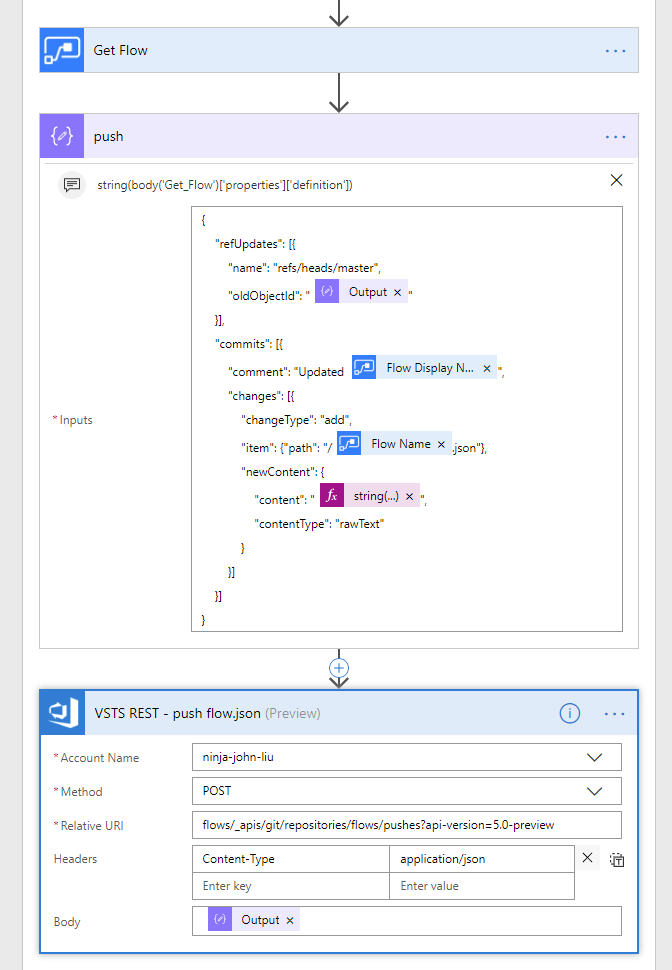Open the Get Flow ellipsis menu

[x=615, y=51]
